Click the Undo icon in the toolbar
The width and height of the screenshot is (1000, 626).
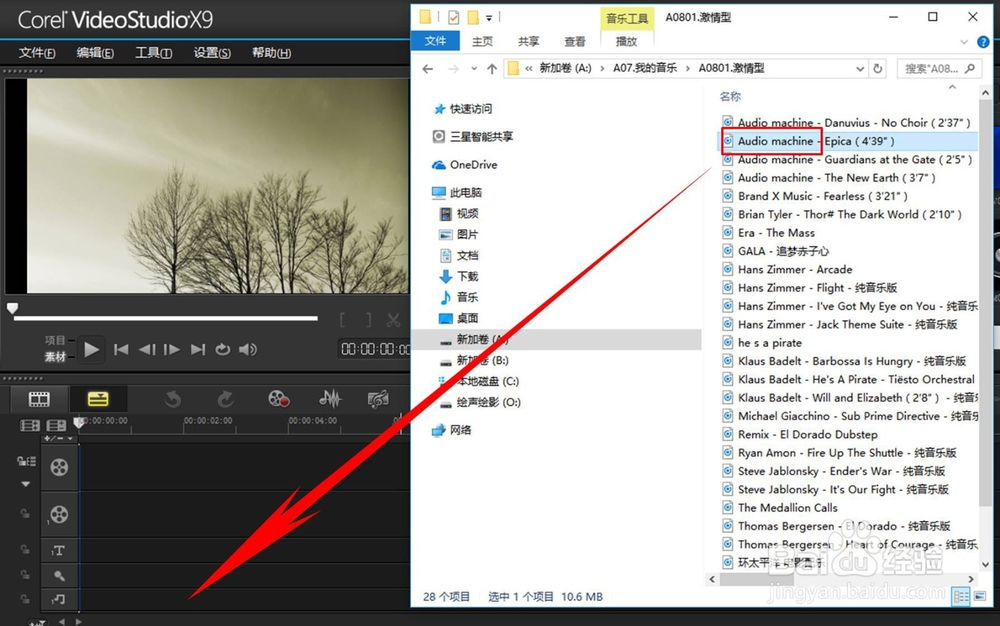click(172, 400)
